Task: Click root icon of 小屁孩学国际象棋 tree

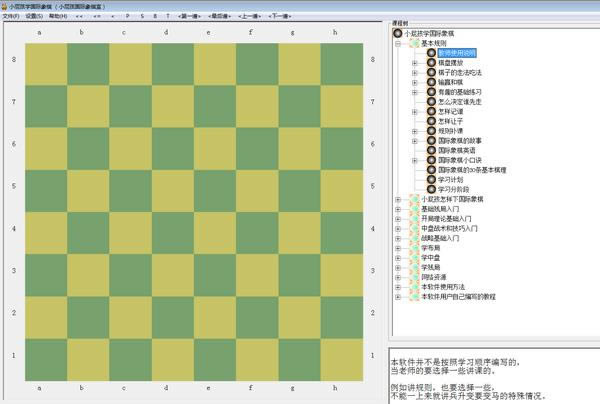Action: pyautogui.click(x=398, y=33)
